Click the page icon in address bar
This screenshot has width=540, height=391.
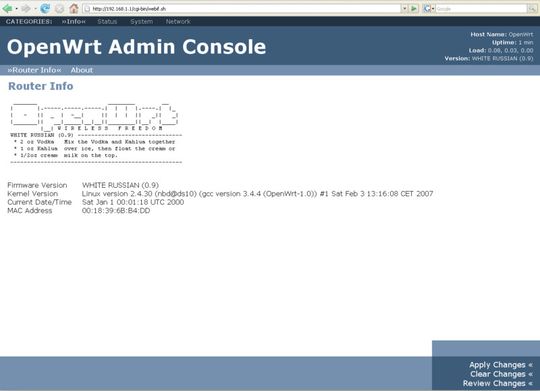click(x=87, y=9)
